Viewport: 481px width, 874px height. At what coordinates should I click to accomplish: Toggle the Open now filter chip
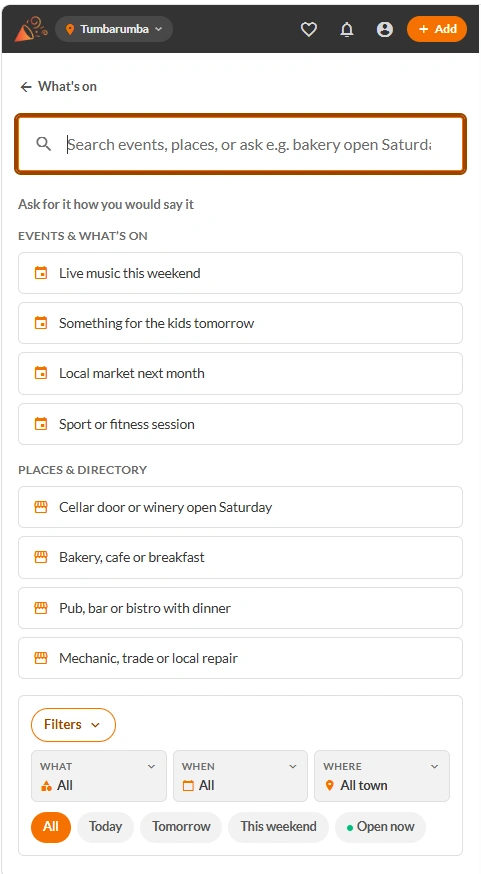[380, 827]
